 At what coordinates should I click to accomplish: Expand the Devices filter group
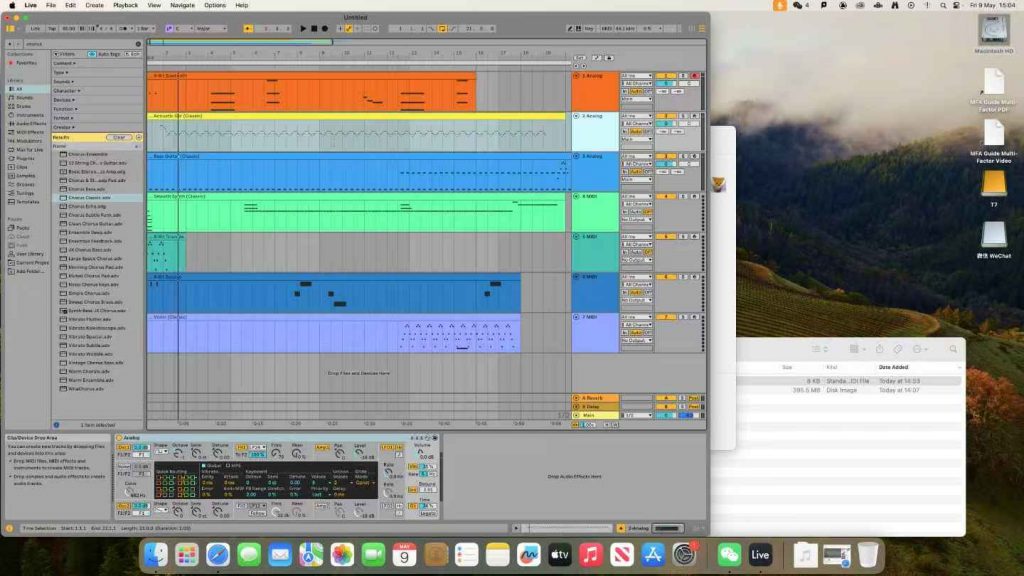coord(65,100)
